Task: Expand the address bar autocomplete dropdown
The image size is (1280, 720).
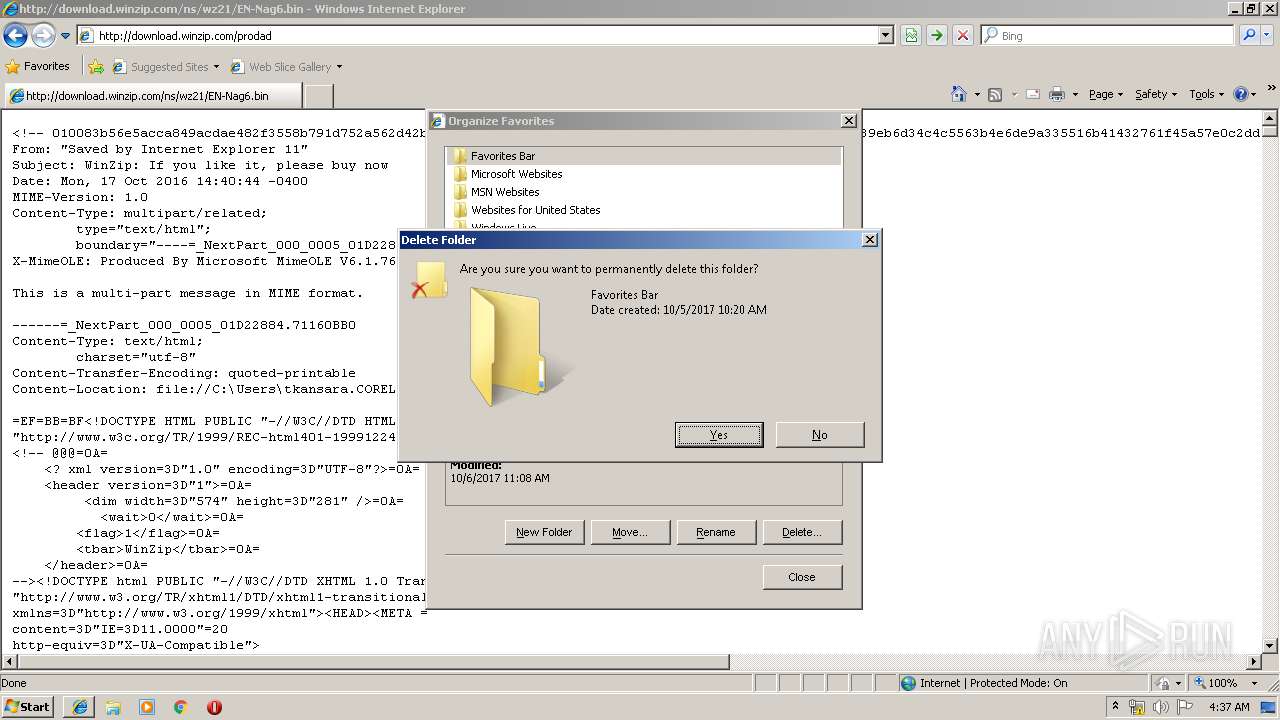Action: click(886, 36)
